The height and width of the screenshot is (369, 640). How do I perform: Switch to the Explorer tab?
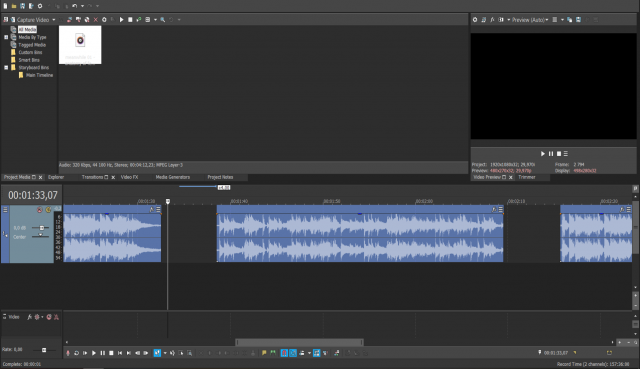[x=56, y=177]
